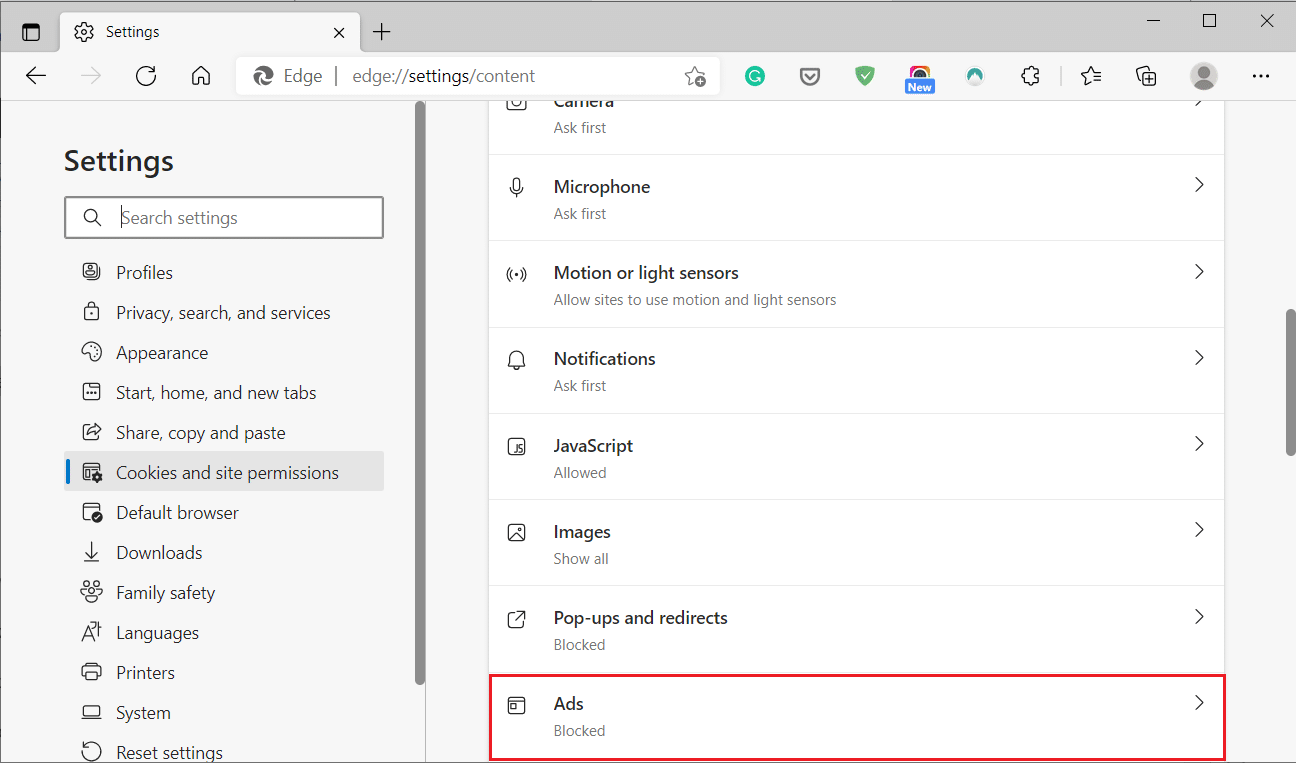Open a new tab with plus button

381,32
